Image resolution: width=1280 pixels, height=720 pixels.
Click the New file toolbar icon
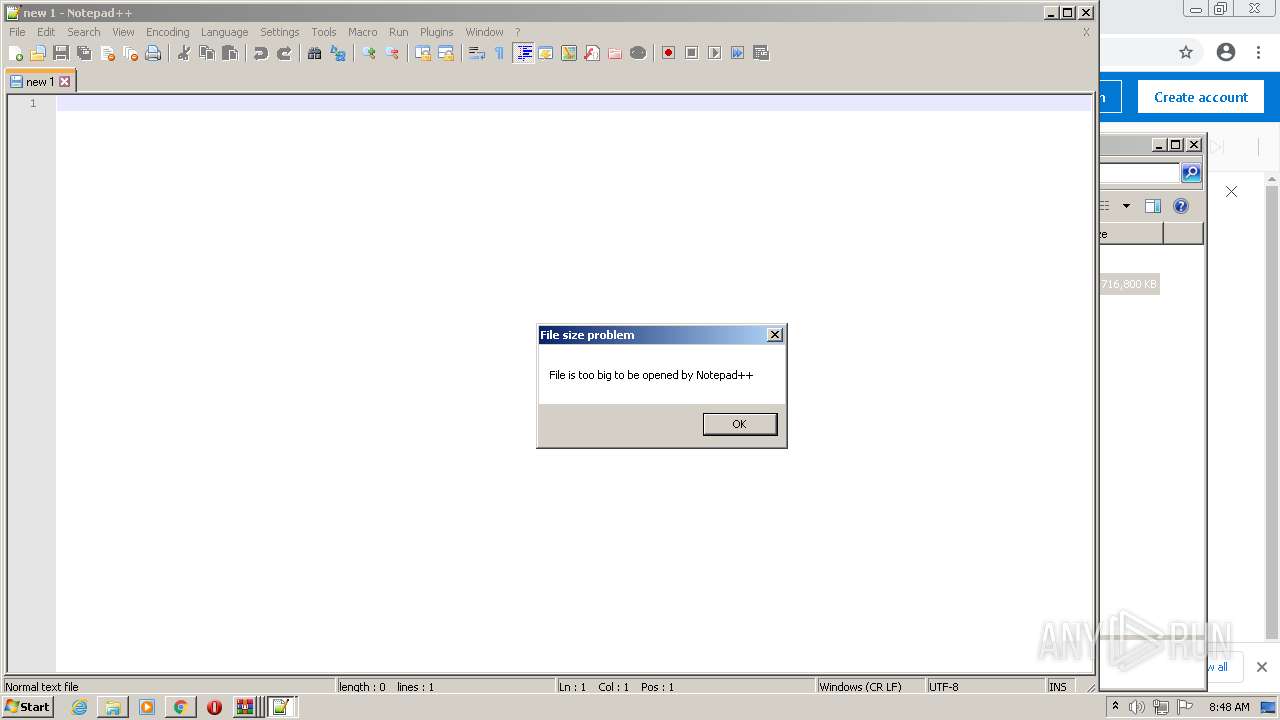point(15,53)
